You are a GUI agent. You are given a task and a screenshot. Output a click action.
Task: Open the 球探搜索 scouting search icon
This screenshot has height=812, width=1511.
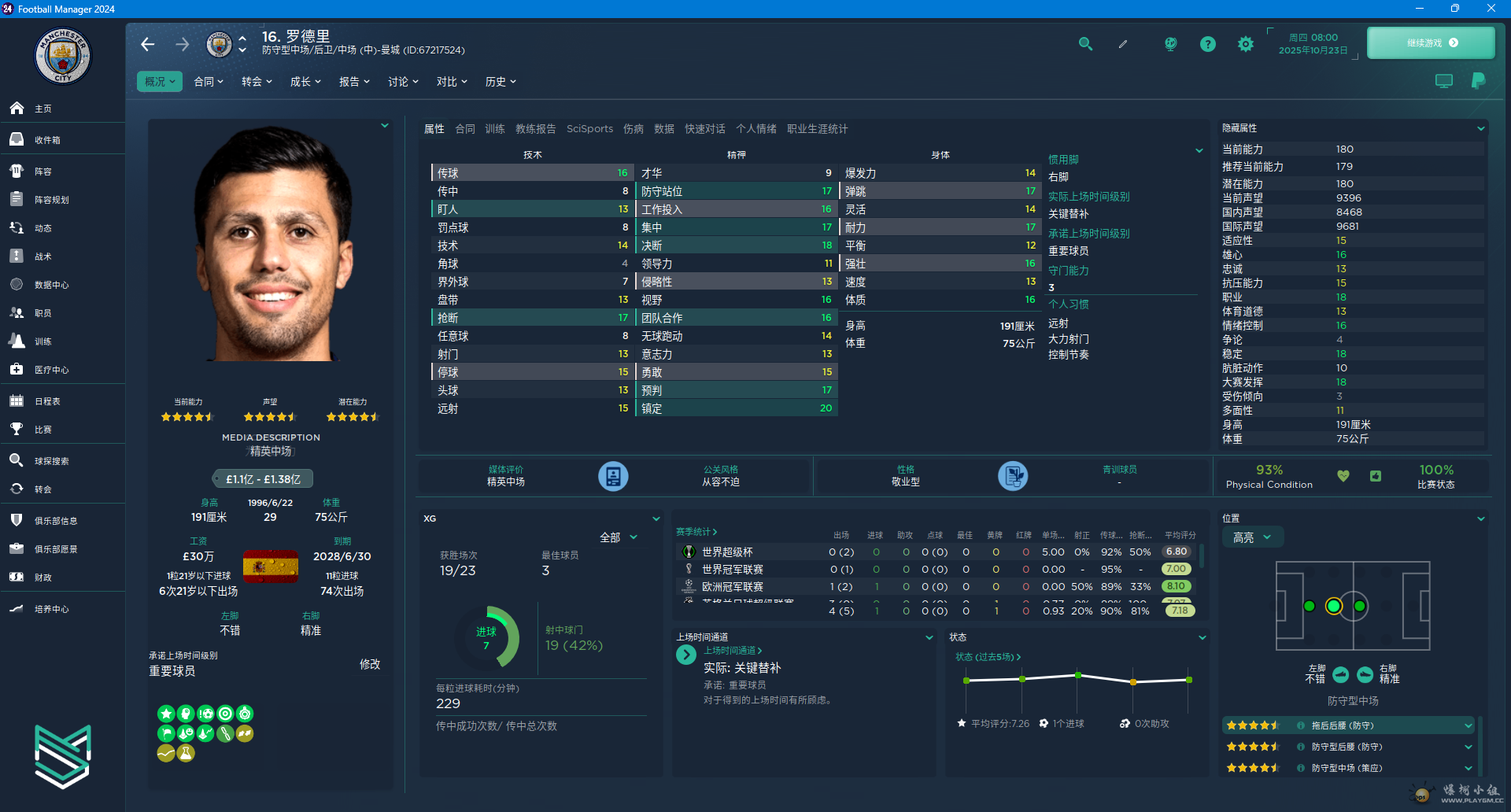coord(17,460)
